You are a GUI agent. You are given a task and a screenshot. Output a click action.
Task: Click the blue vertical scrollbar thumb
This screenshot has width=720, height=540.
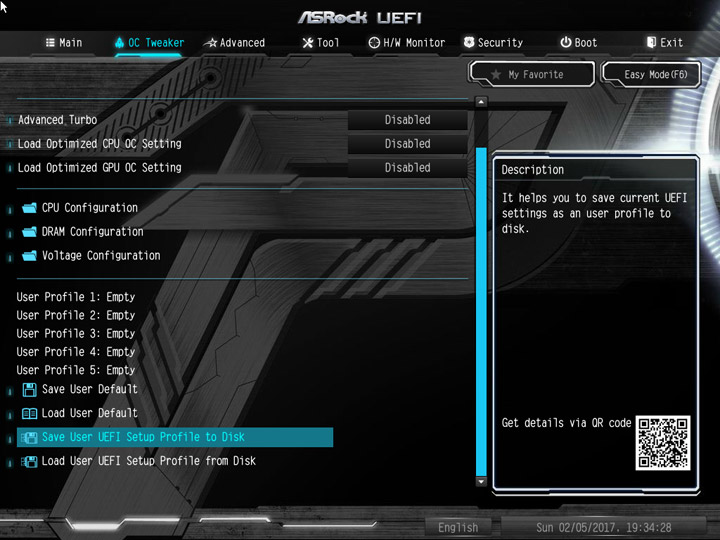point(481,311)
